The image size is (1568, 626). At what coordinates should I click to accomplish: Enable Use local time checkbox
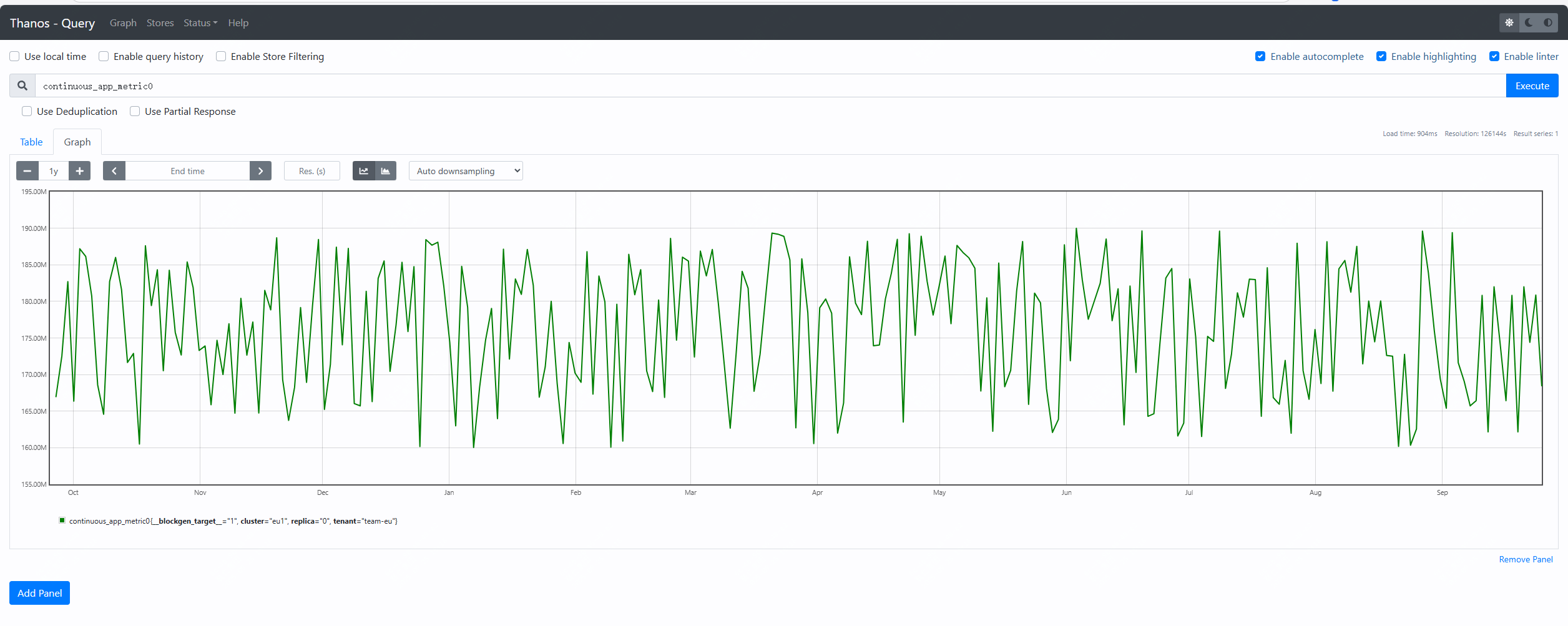(x=14, y=56)
